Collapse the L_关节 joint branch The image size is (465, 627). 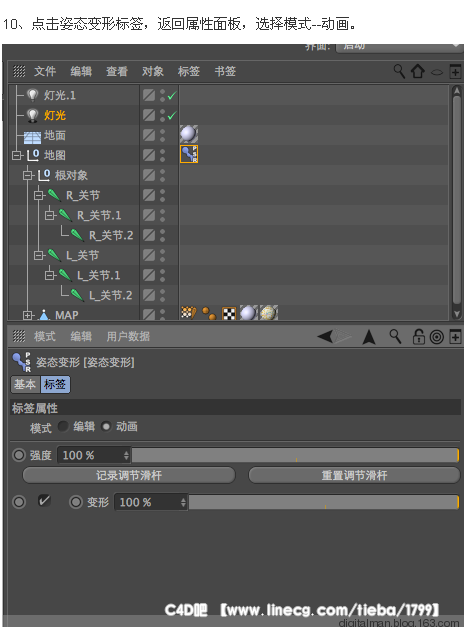pos(38,255)
